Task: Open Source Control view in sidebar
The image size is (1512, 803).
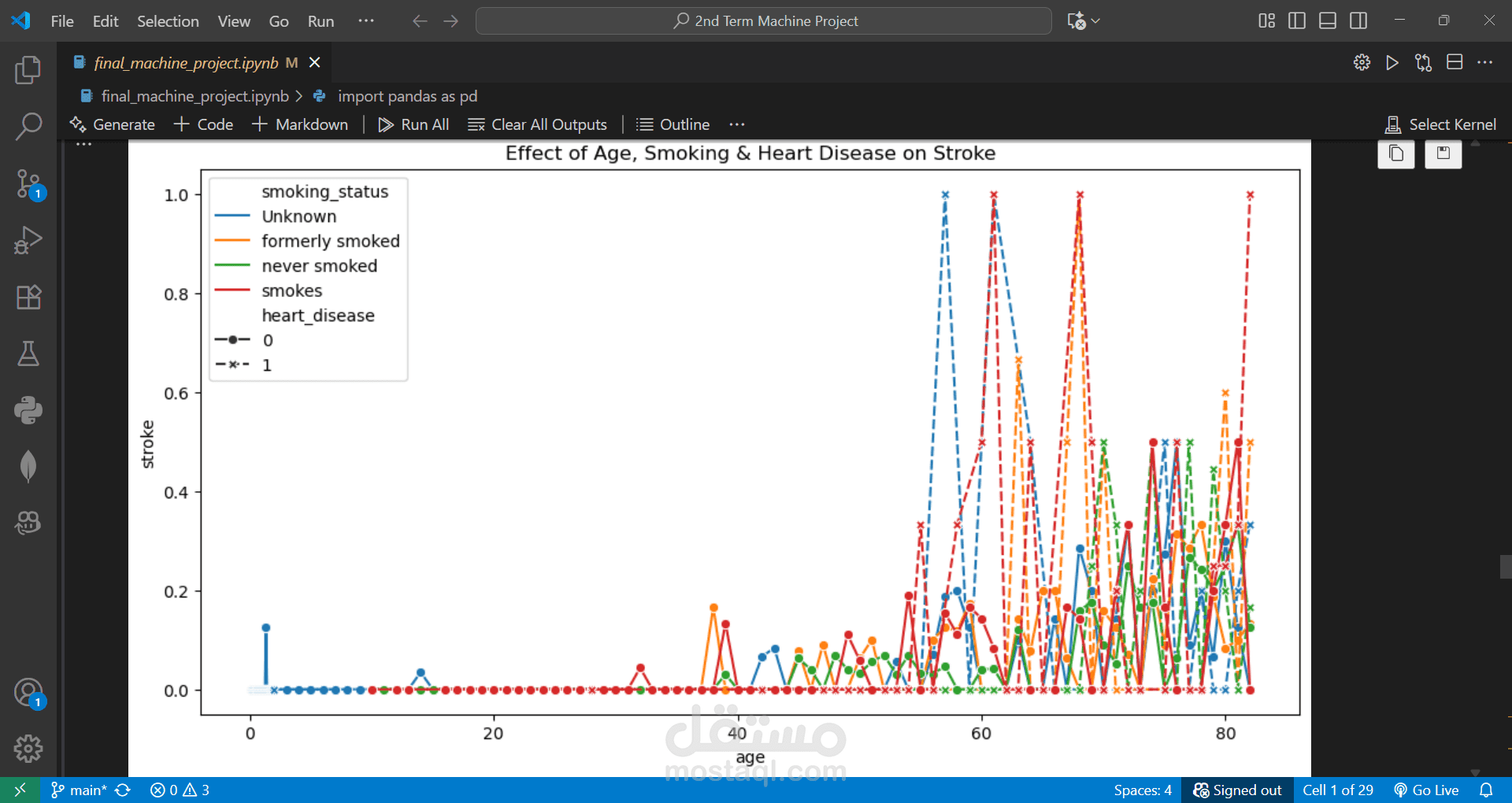Action: (x=28, y=183)
